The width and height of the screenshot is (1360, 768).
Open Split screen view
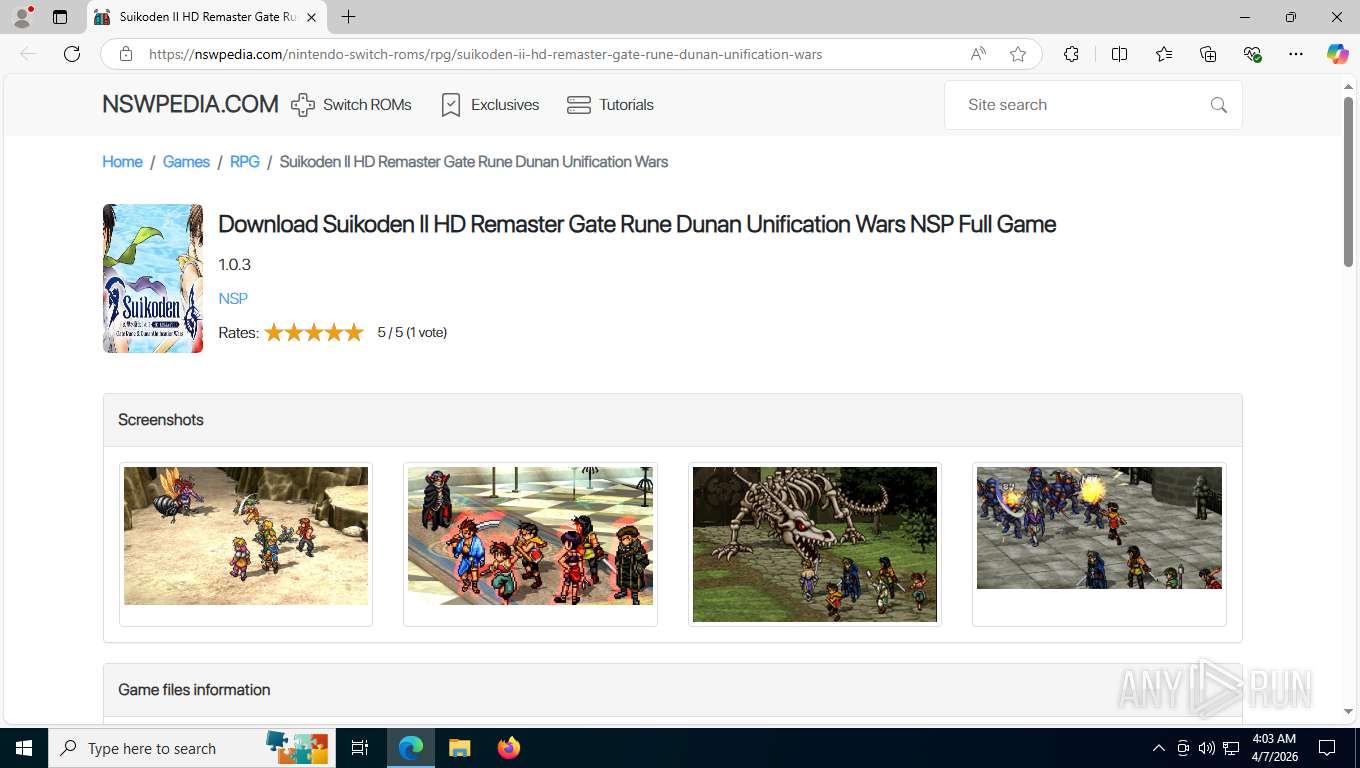(1120, 54)
